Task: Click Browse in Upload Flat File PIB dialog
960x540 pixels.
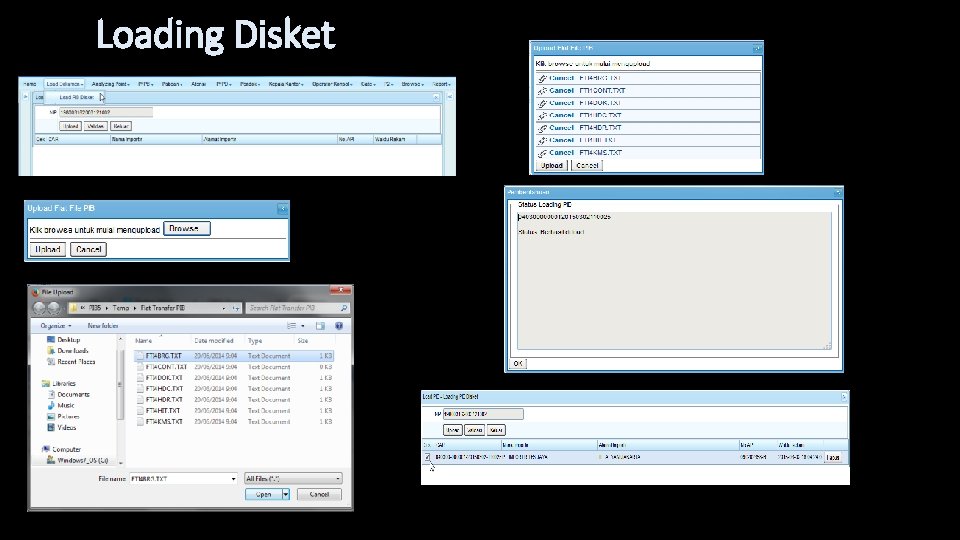Action: 187,228
